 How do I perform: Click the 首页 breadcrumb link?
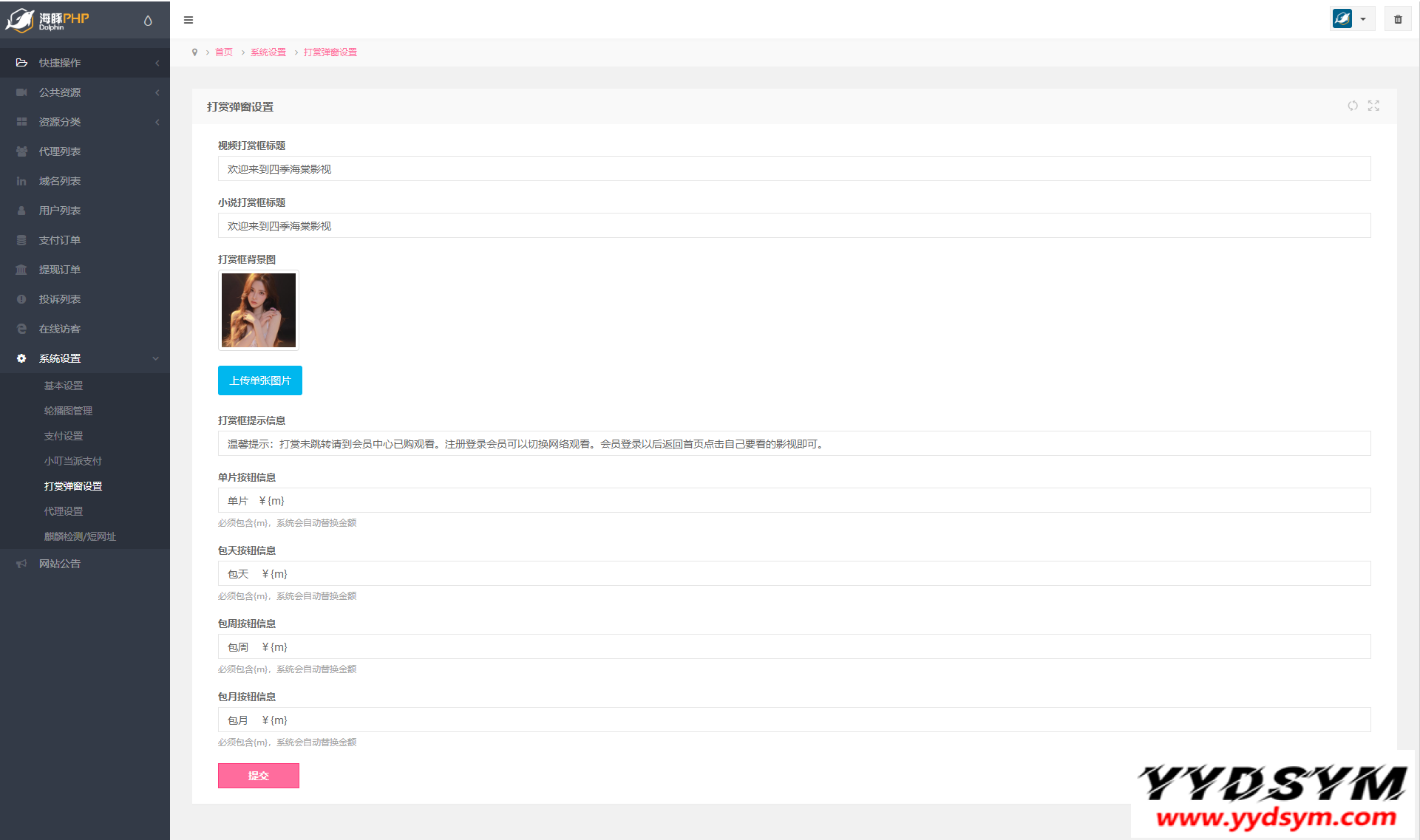point(223,52)
